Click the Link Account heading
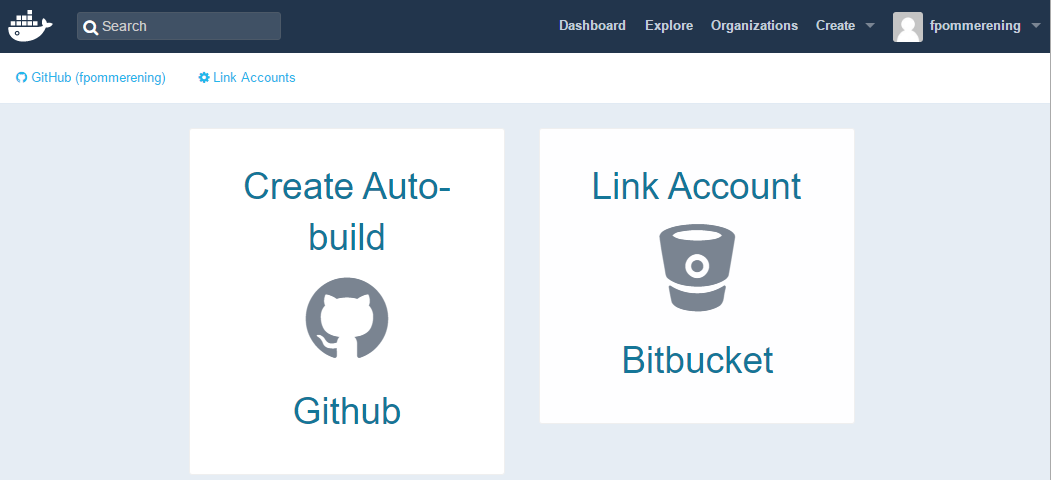Image resolution: width=1051 pixels, height=480 pixels. 696,186
